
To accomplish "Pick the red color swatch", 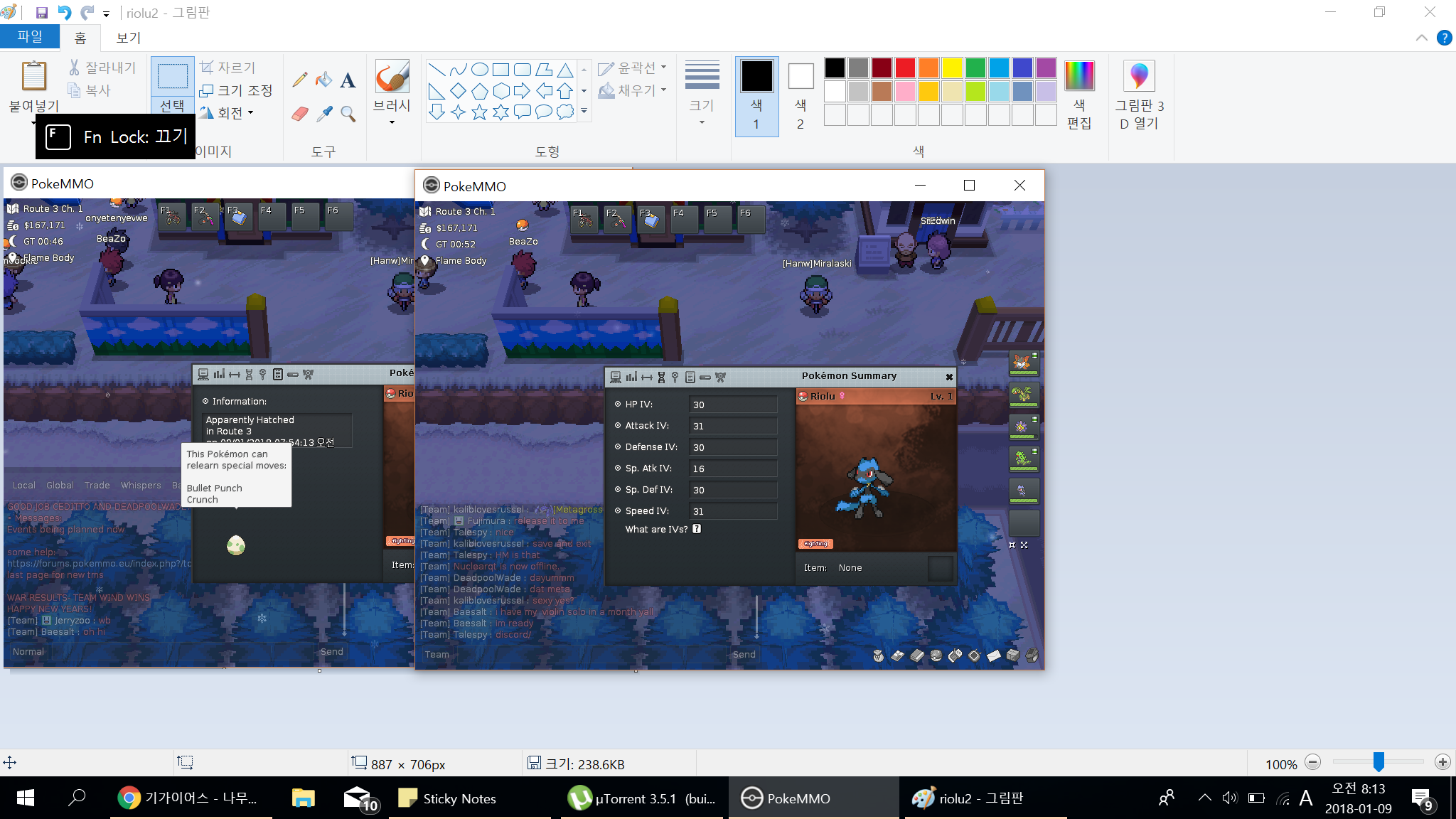I will (905, 68).
